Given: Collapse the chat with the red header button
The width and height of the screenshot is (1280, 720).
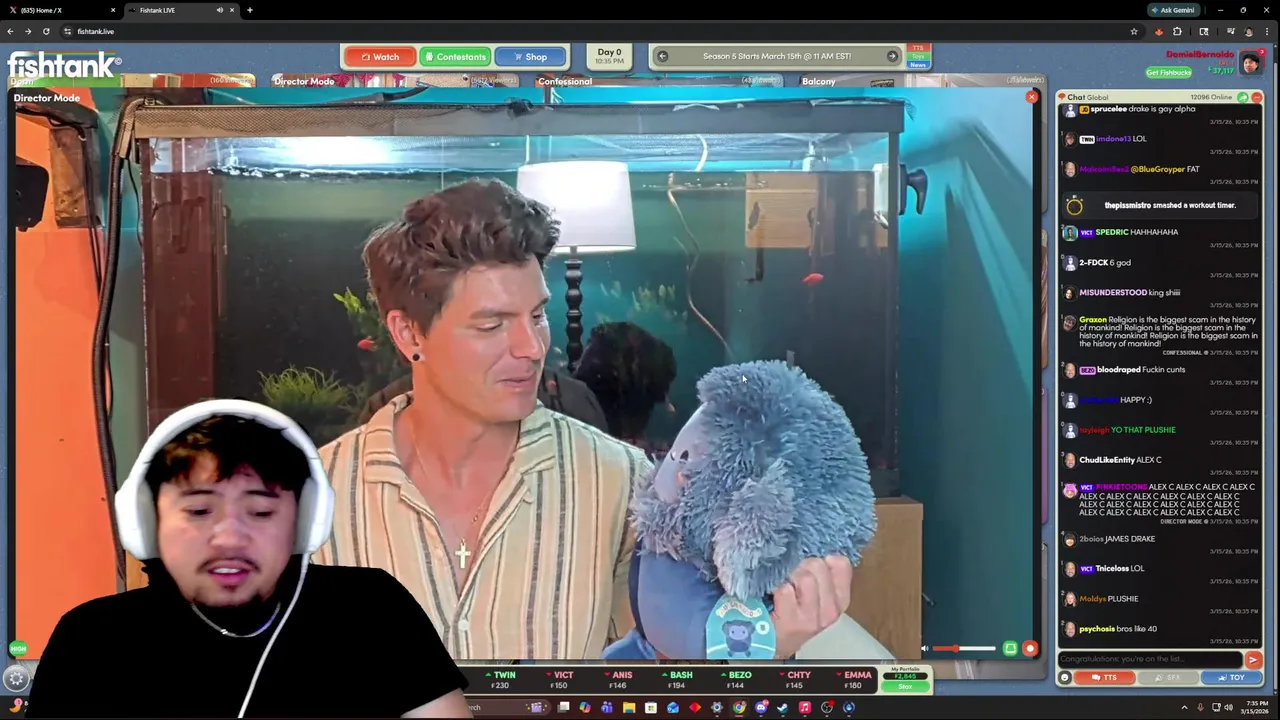Looking at the screenshot, I should pos(1256,97).
